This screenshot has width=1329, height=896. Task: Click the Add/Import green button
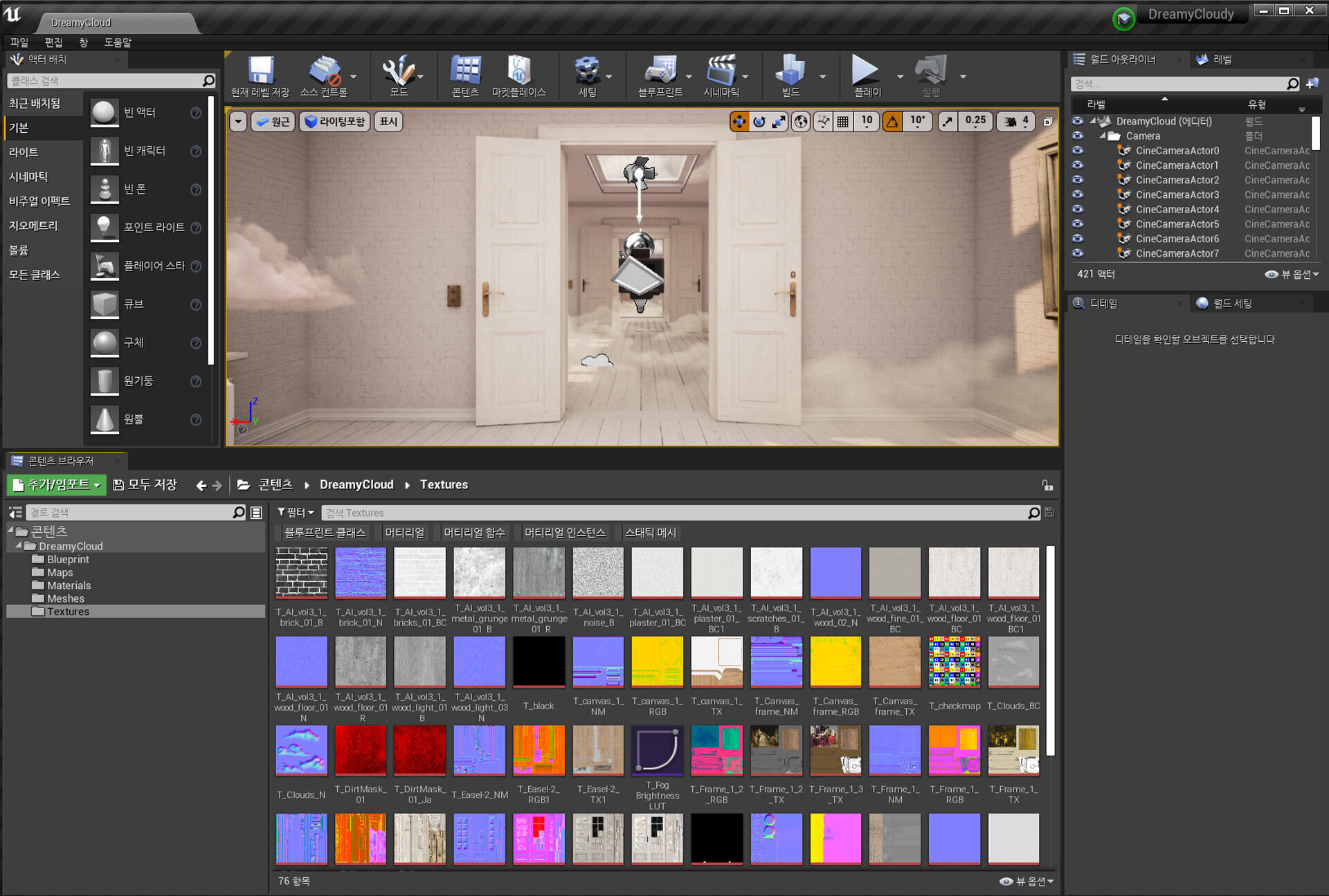pyautogui.click(x=57, y=485)
